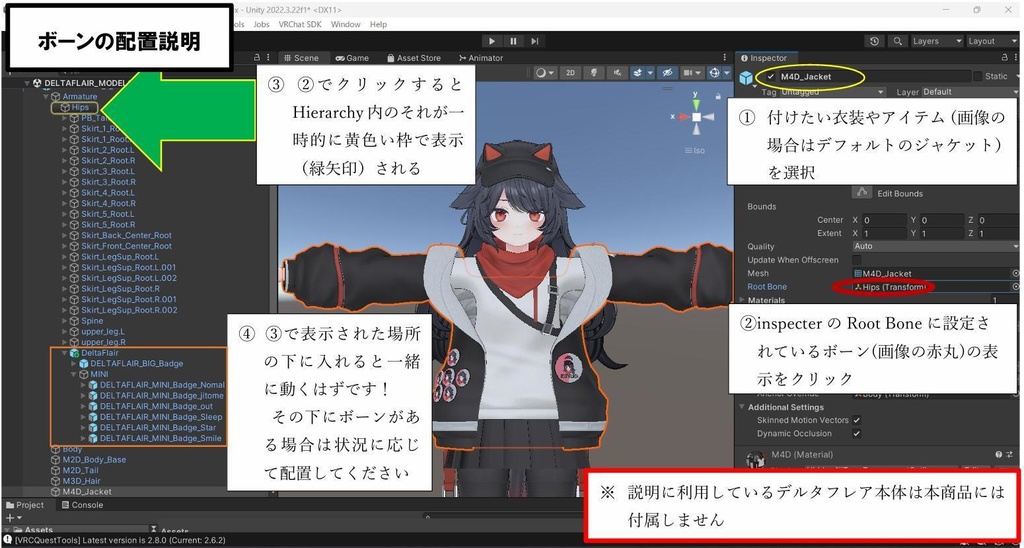The width and height of the screenshot is (1024, 548).
Task: Toggle the Static checkbox
Action: click(x=978, y=76)
